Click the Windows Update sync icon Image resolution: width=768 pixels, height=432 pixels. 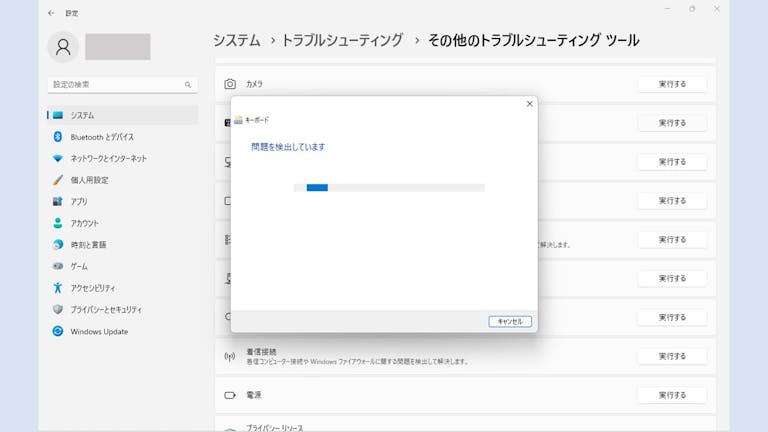(58, 331)
